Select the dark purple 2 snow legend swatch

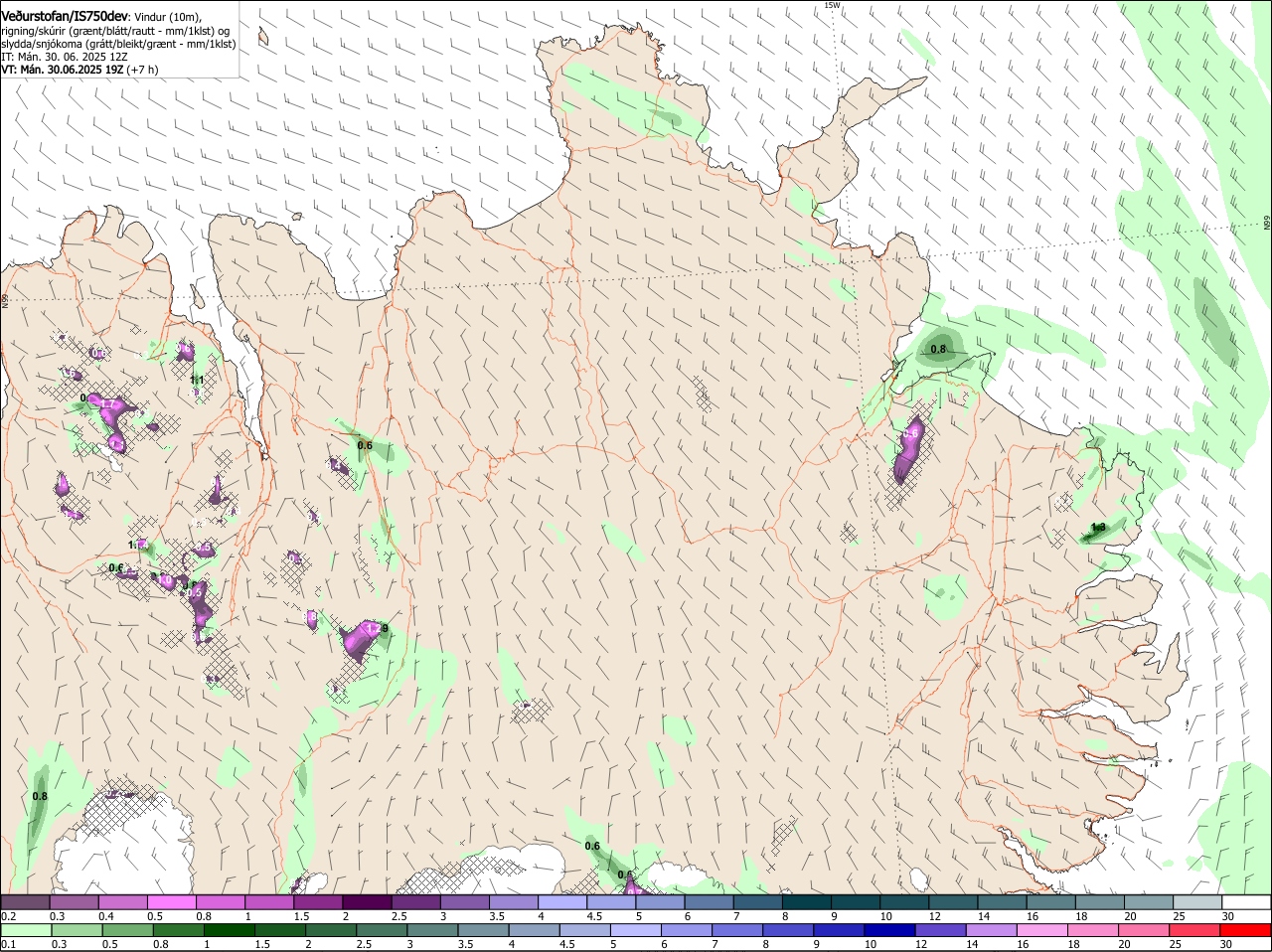367,901
